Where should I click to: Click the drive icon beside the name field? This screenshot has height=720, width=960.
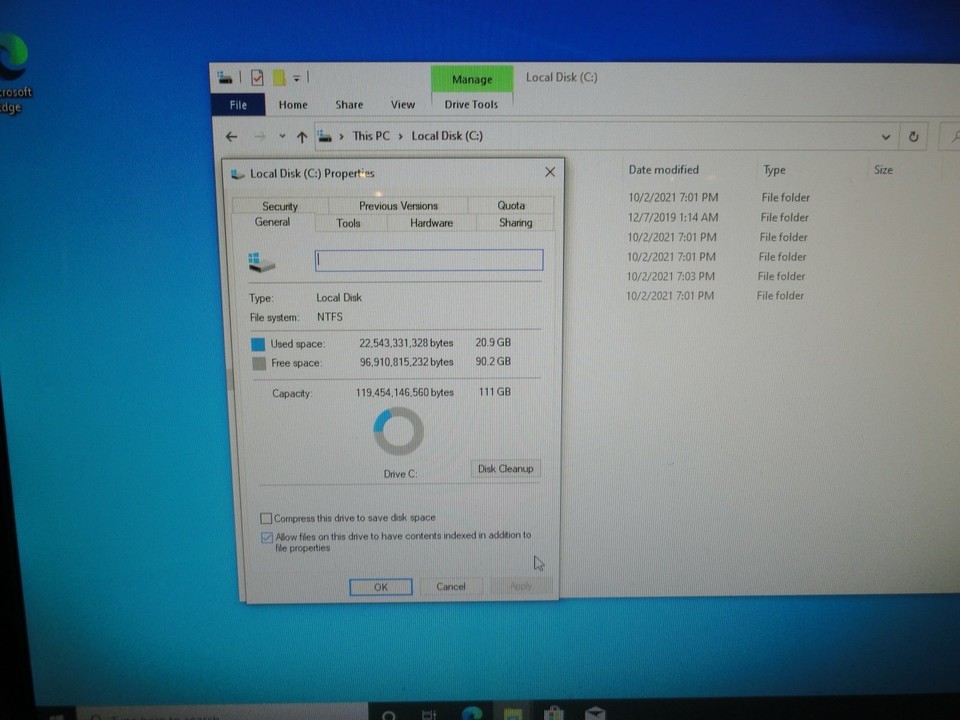262,262
